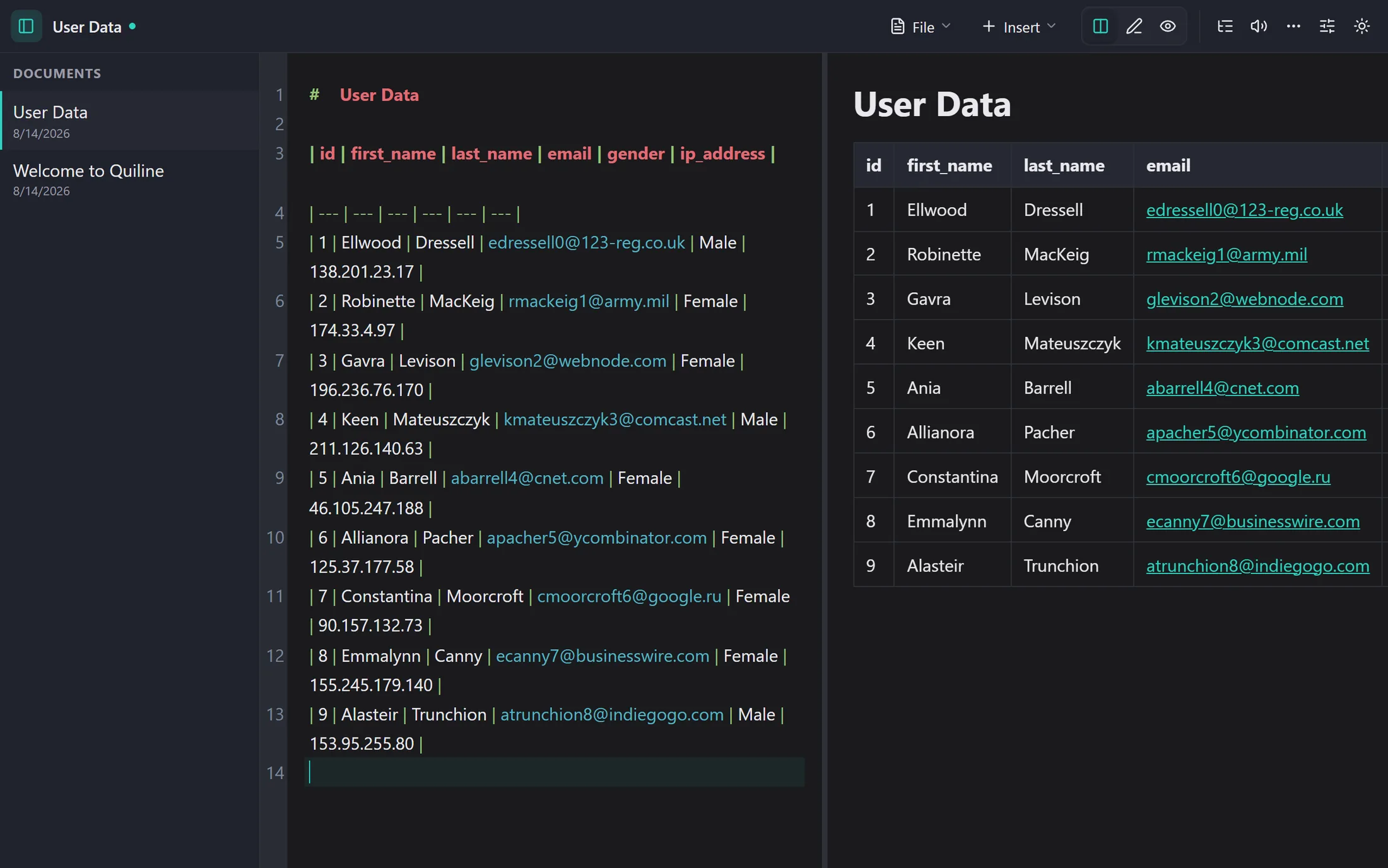
Task: Open the File menu
Action: [920, 26]
